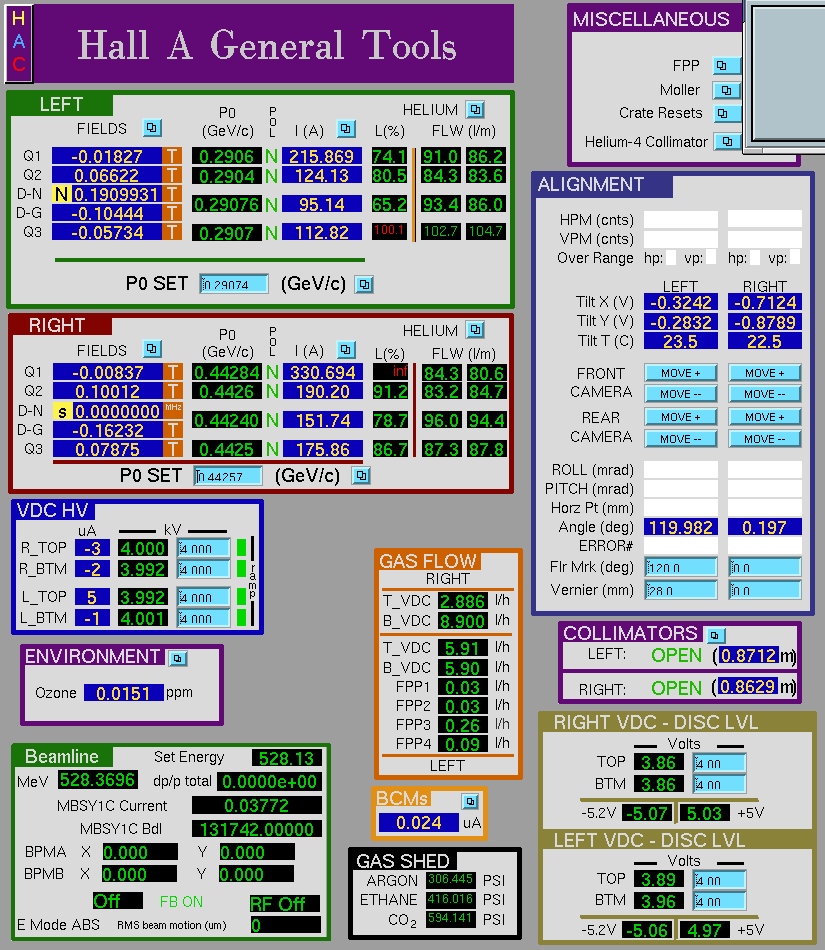
Task: Select LEFT VDC DISC LVL TOP volts input
Action: (x=719, y=880)
